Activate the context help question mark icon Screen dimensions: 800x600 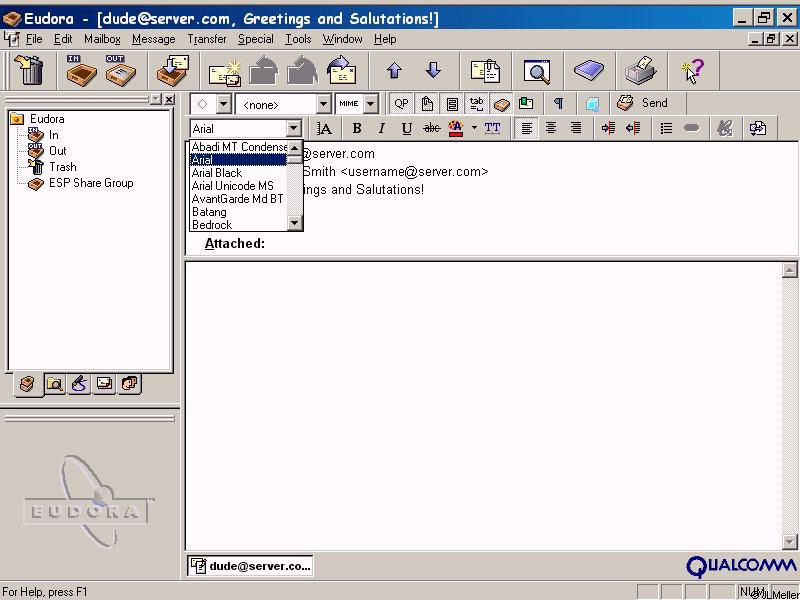tap(692, 70)
